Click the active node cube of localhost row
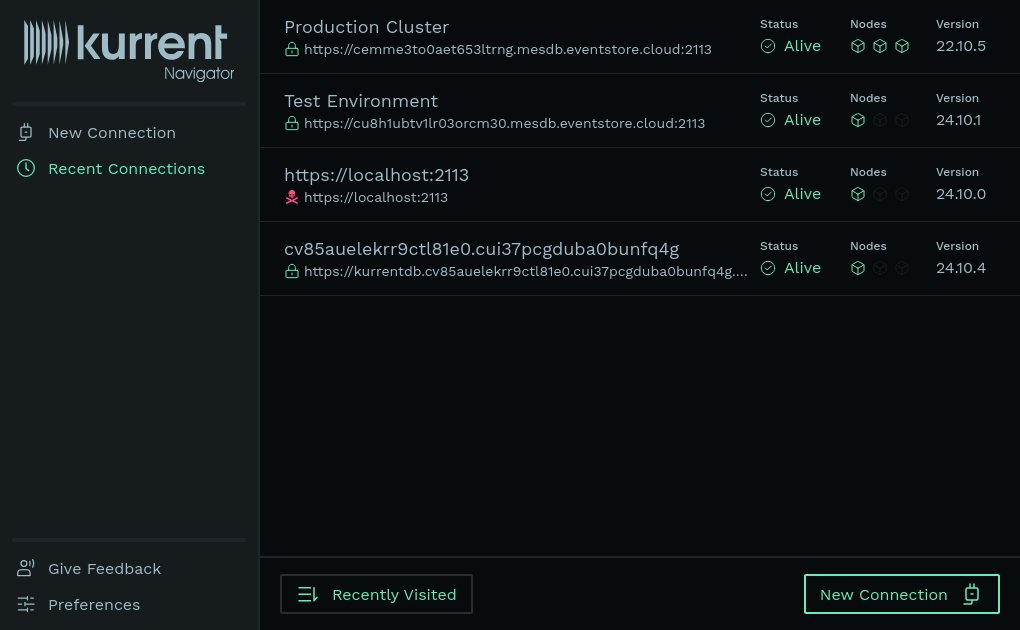Screen dimensions: 1020x630 click(x=858, y=194)
